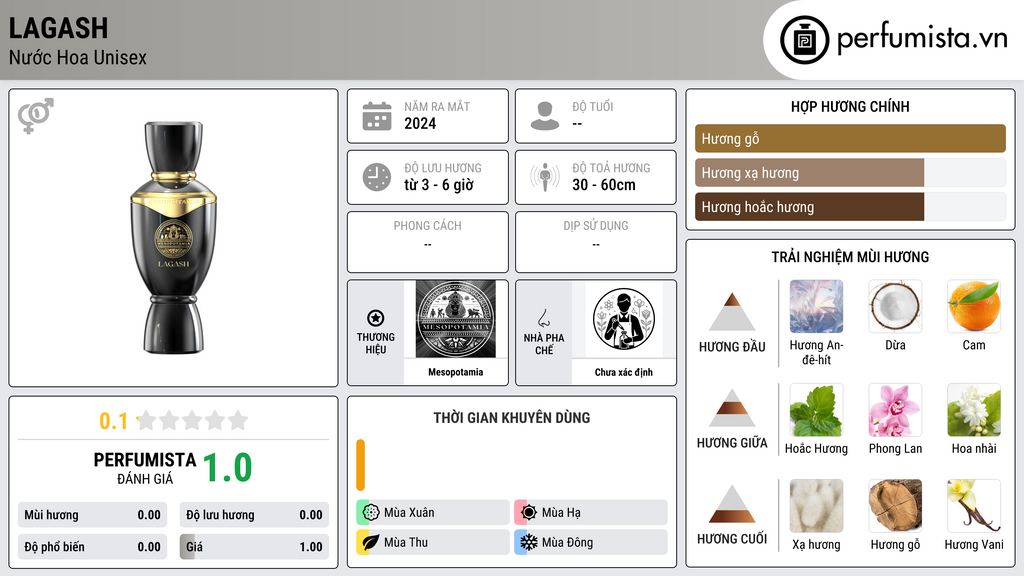Click the Mùa Xuân season label

[x=409, y=513]
